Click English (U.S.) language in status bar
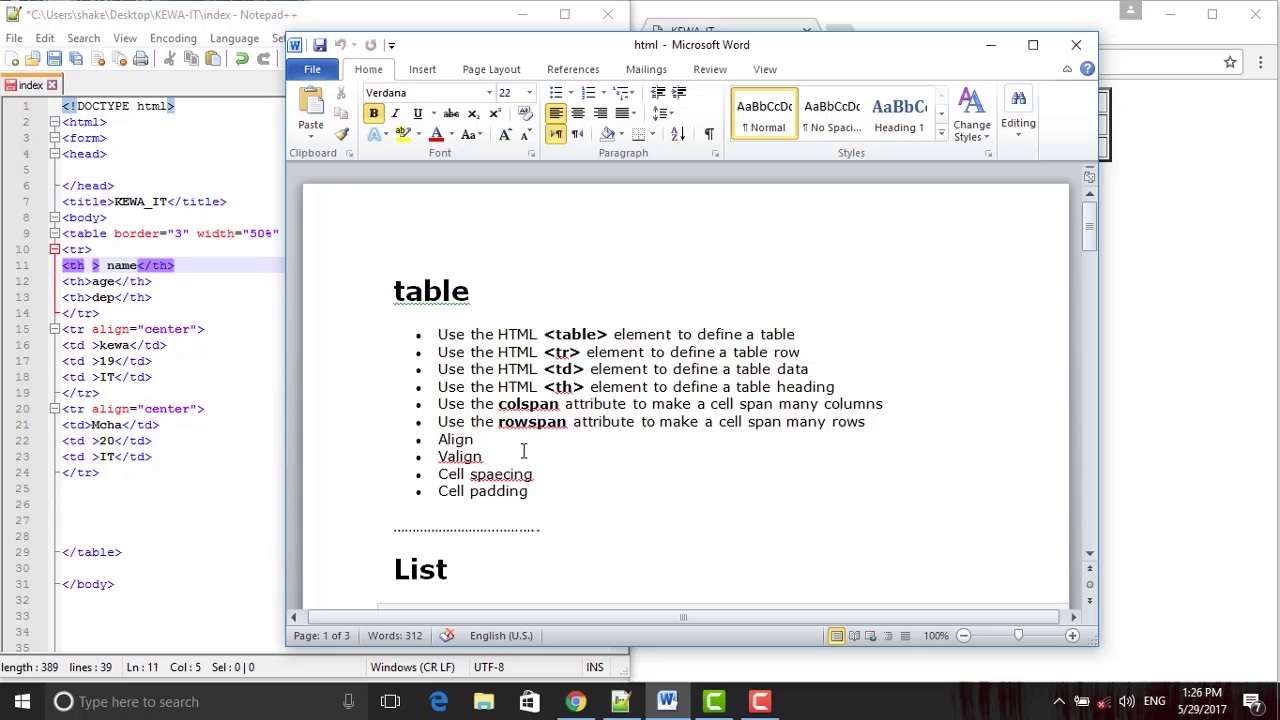 pos(501,636)
